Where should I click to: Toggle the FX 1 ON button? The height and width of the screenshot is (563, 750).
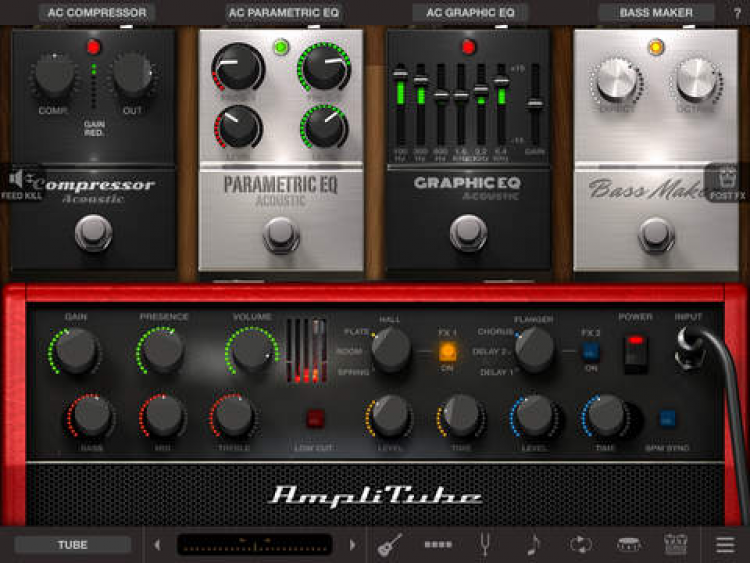point(447,353)
